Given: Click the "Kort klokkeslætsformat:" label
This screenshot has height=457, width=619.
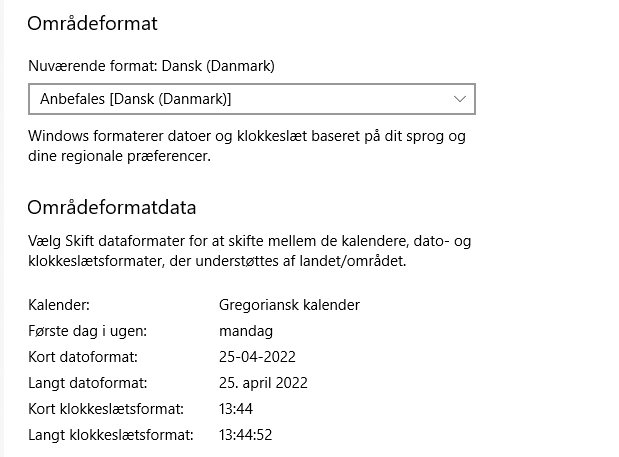Looking at the screenshot, I should [106, 408].
